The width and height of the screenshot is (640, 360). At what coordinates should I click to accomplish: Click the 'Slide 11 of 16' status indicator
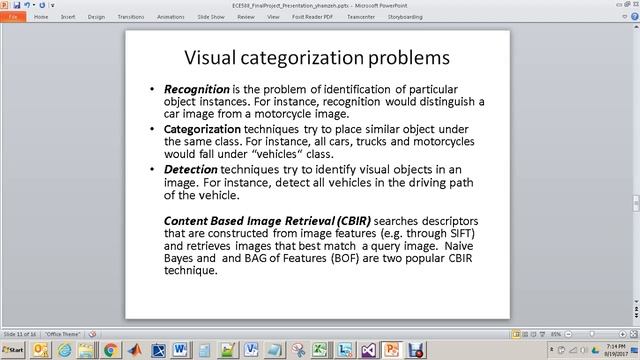tap(20, 334)
